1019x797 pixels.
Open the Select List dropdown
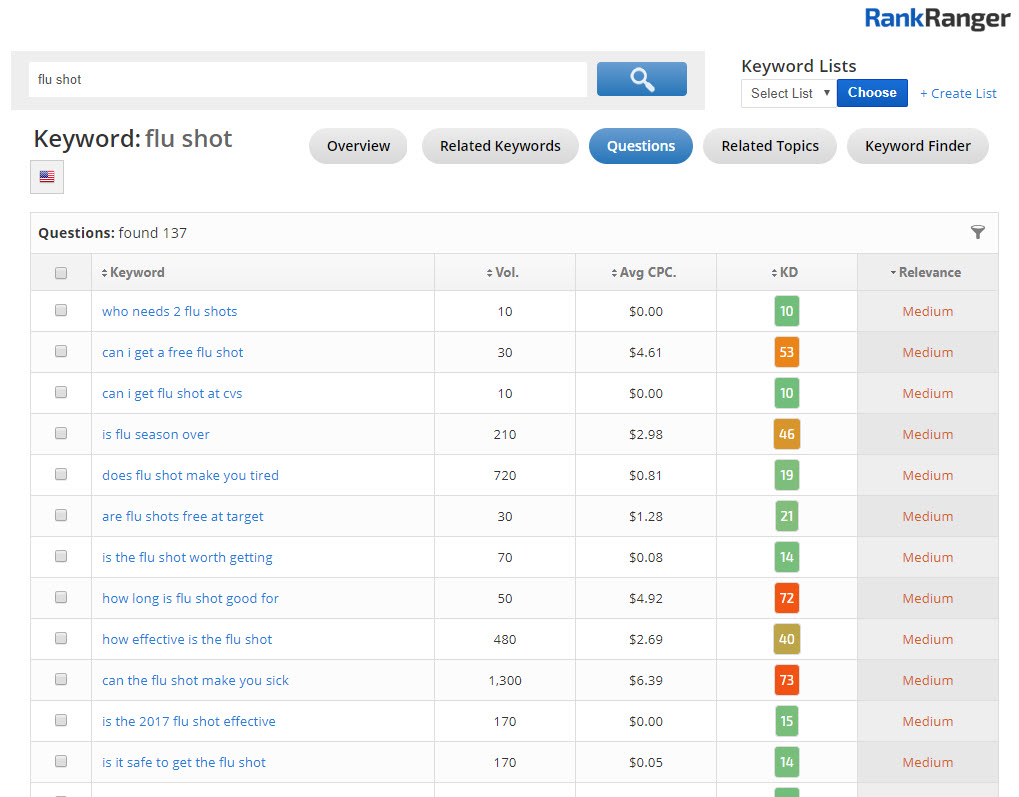(789, 93)
